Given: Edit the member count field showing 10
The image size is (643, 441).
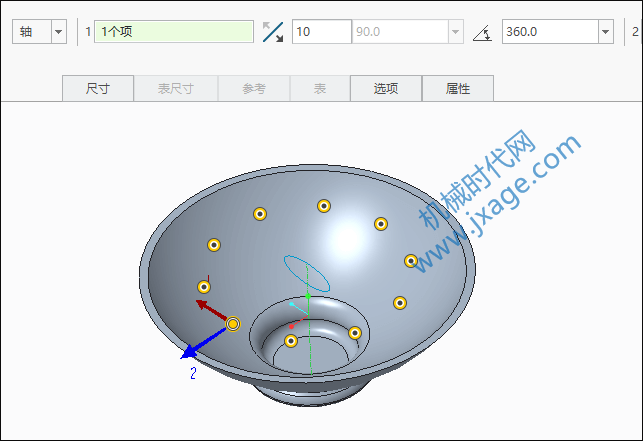Looking at the screenshot, I should pos(322,32).
